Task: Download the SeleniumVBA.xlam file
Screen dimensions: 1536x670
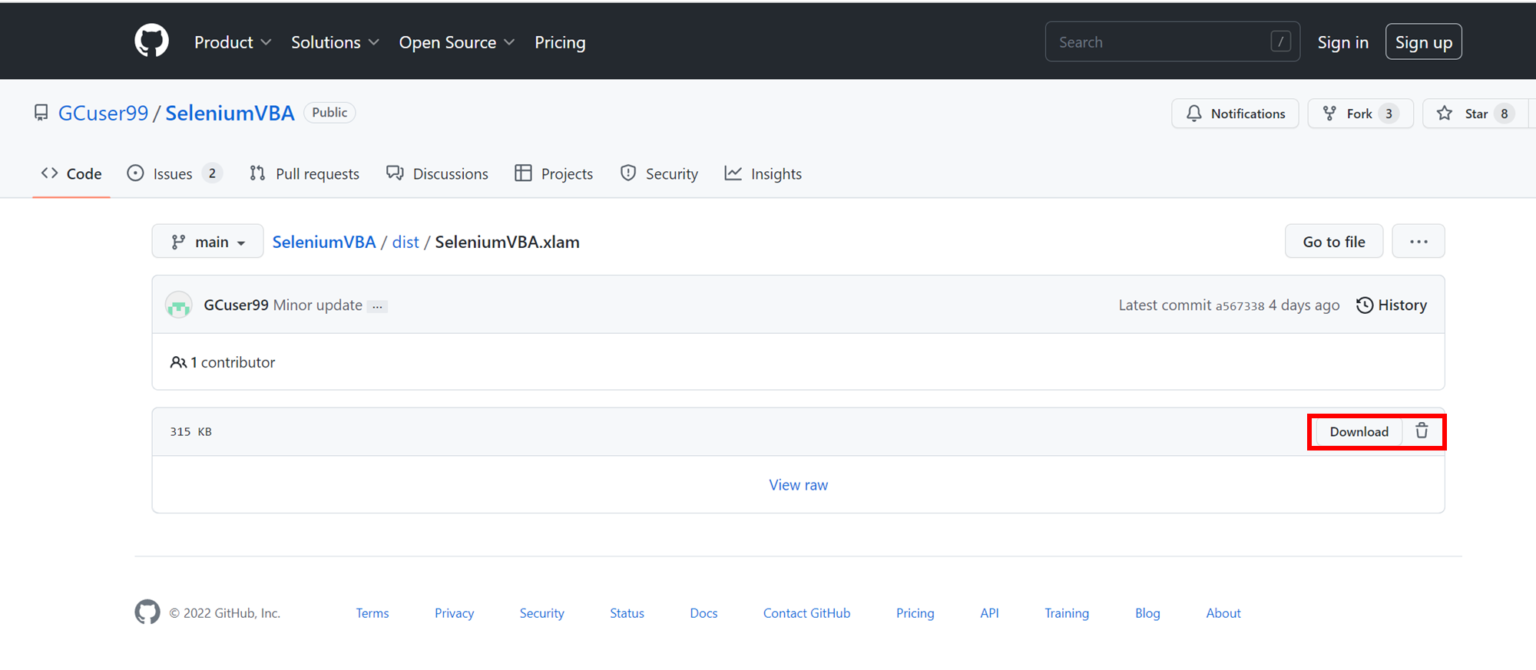Action: click(1358, 432)
